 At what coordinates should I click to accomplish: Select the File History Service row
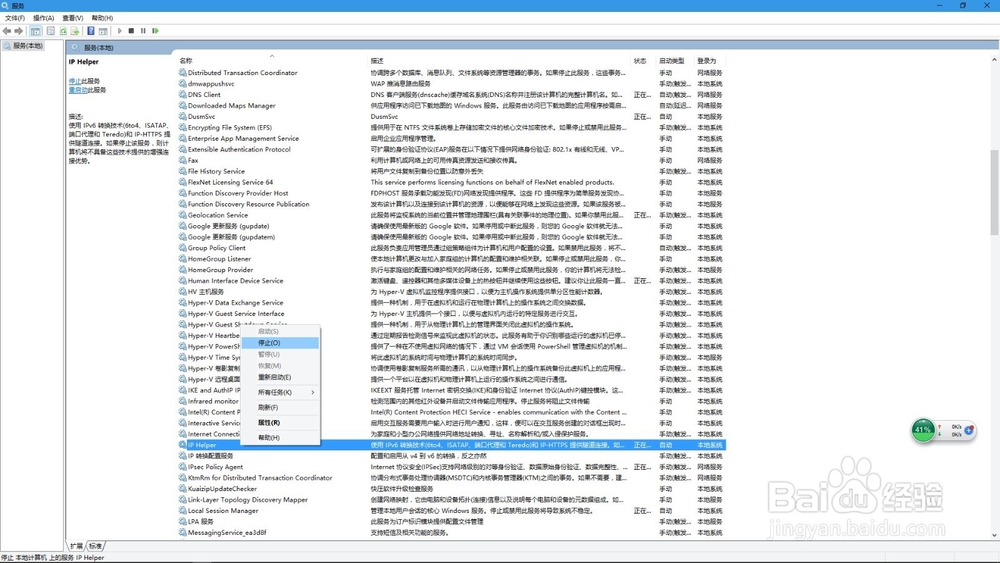click(x=452, y=171)
